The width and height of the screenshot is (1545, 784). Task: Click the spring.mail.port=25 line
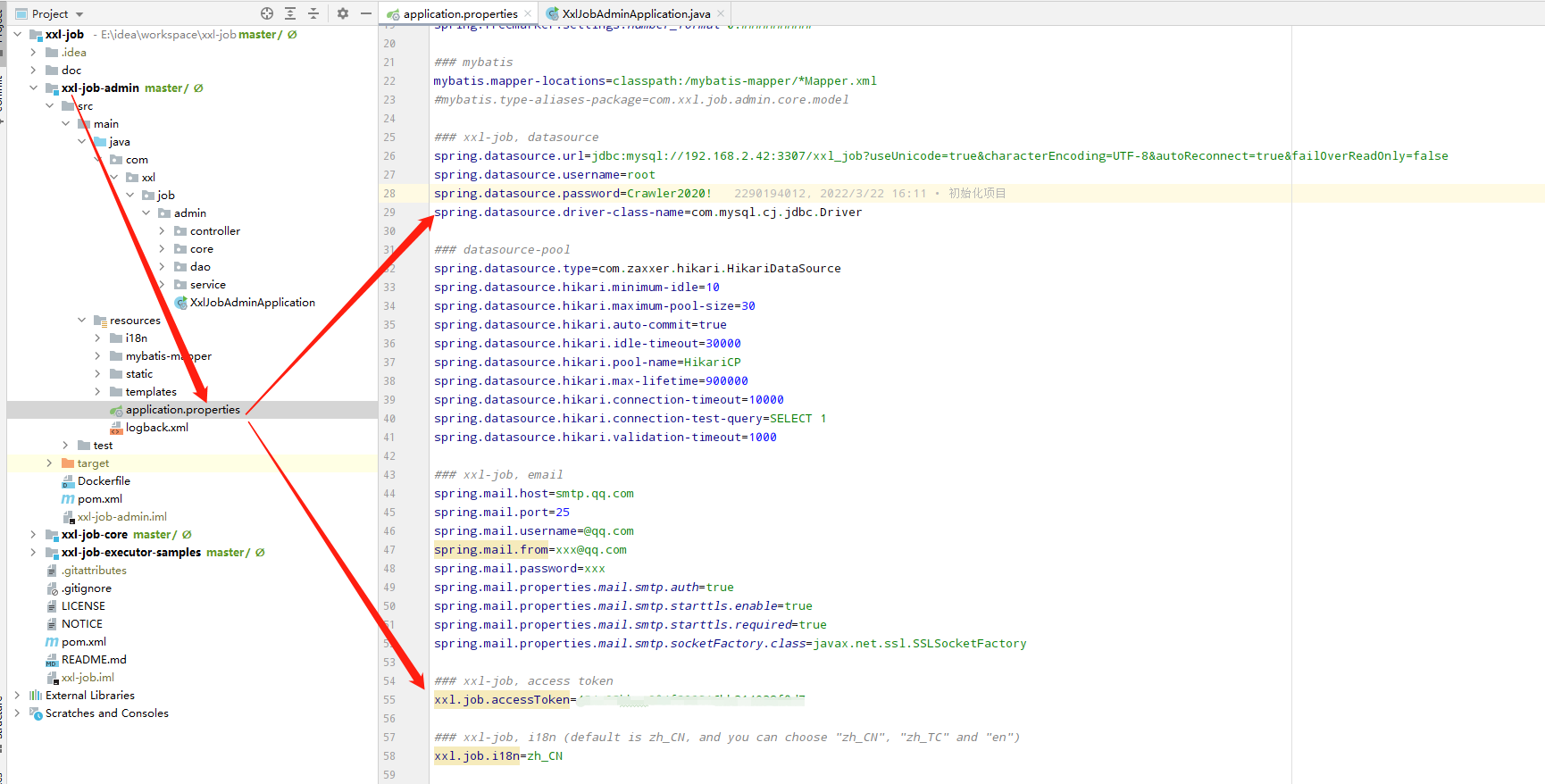tap(502, 513)
